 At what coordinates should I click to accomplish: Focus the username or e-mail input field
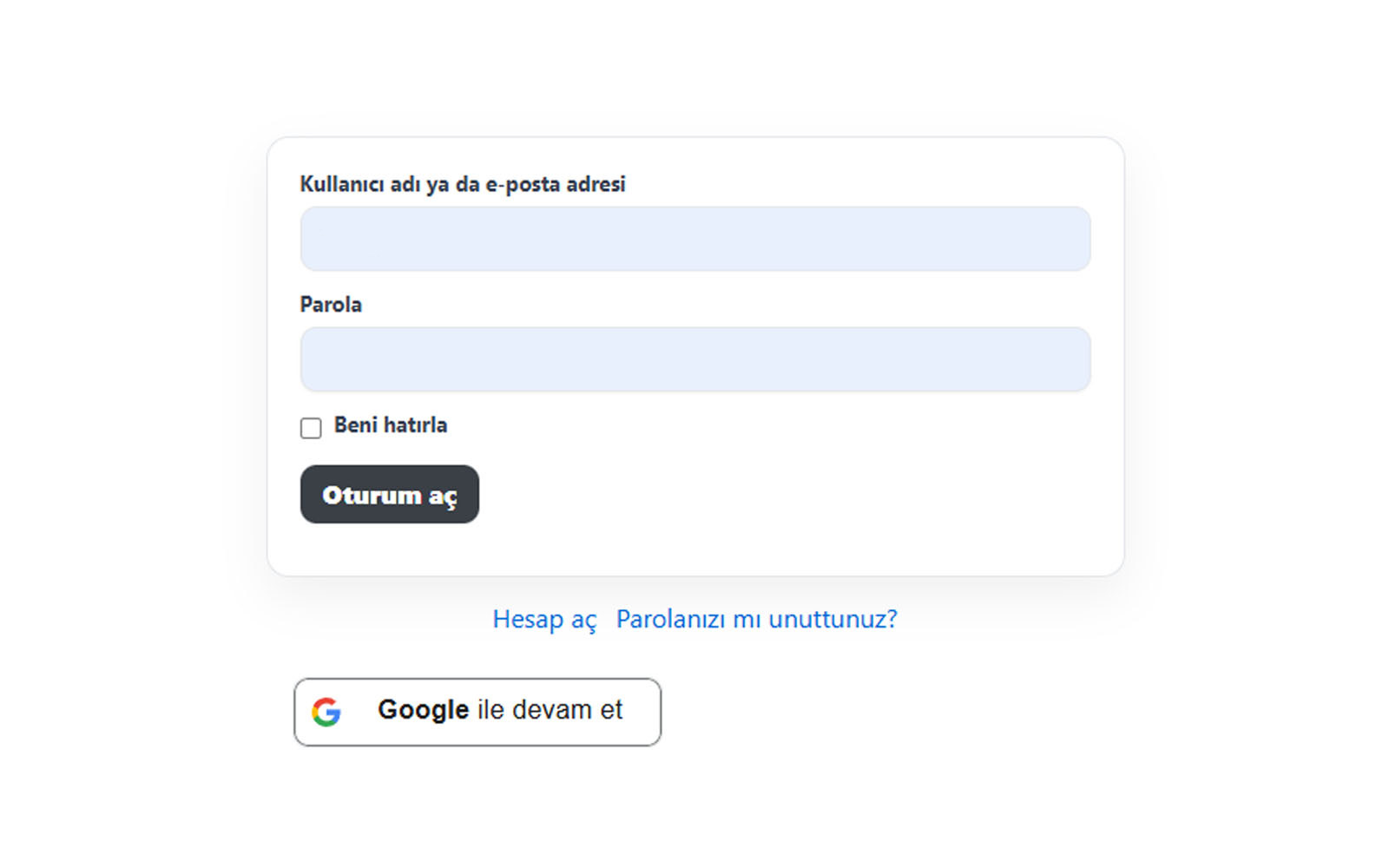(694, 239)
